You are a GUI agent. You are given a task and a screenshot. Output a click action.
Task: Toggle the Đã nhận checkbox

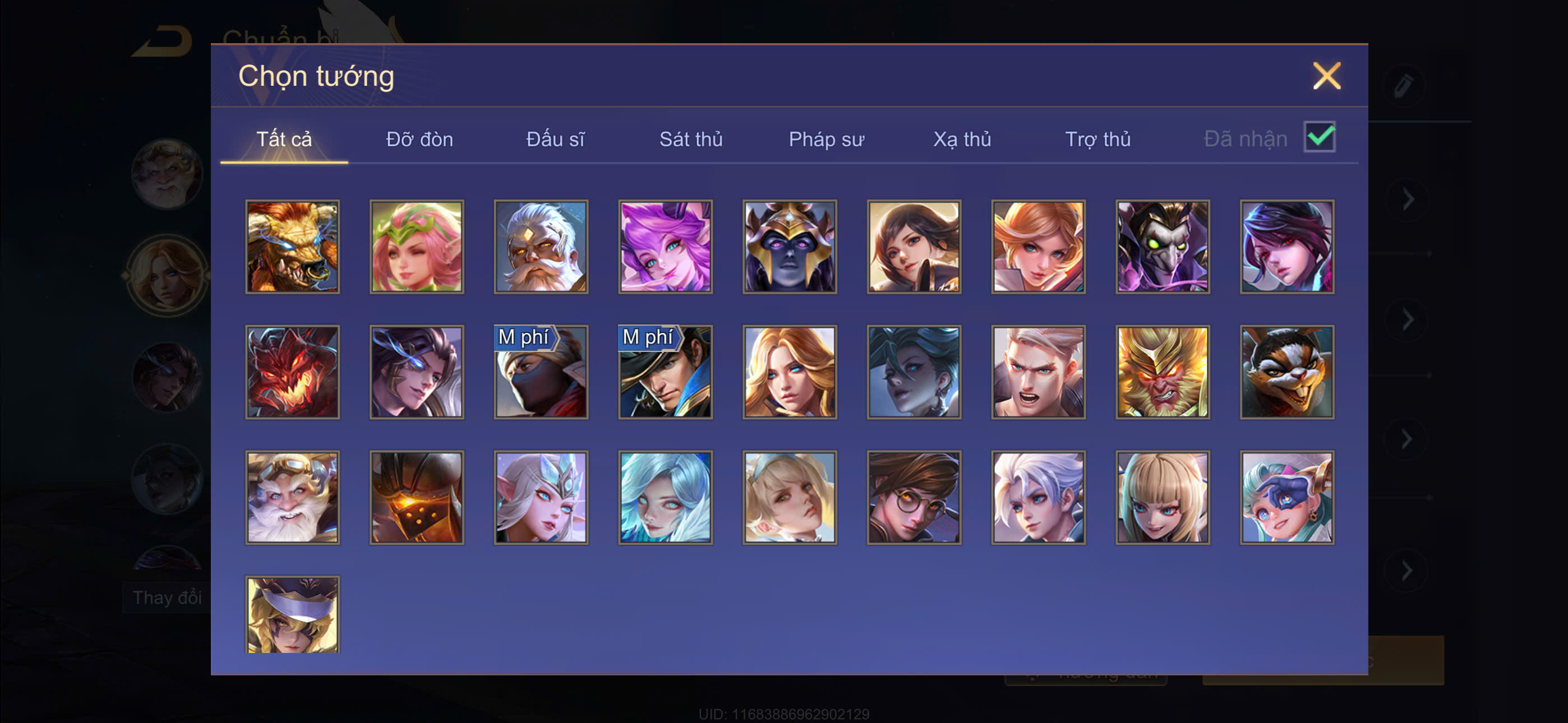(x=1319, y=137)
